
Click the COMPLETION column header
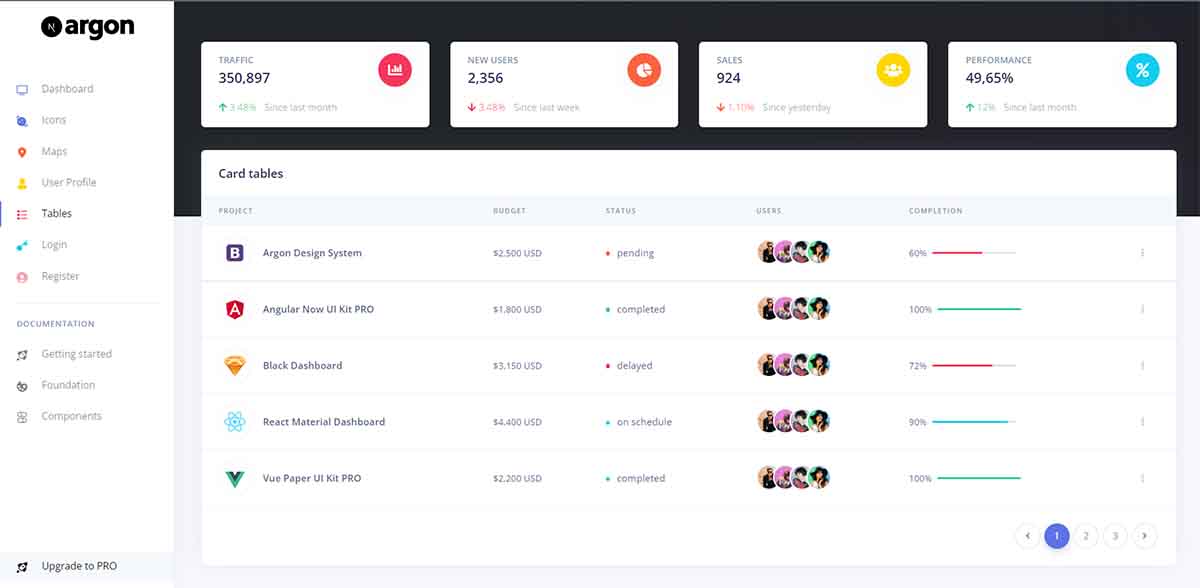(936, 211)
